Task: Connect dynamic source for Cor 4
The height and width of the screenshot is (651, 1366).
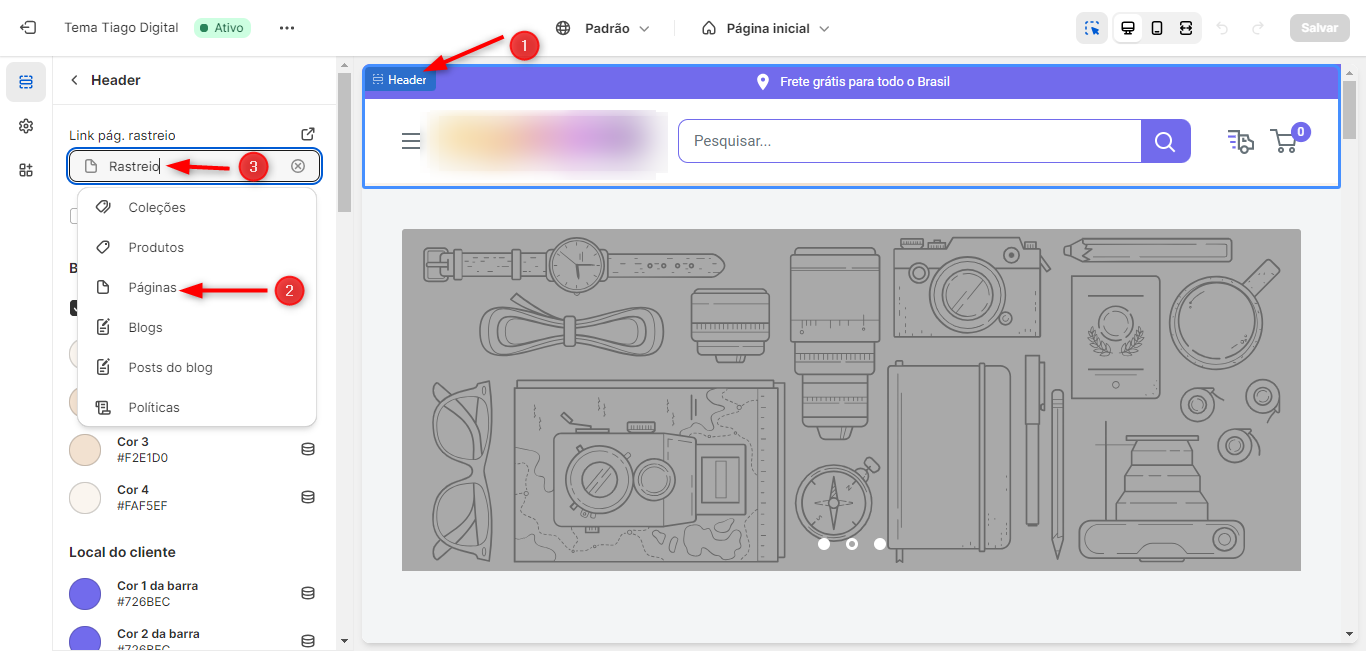Action: [x=308, y=498]
